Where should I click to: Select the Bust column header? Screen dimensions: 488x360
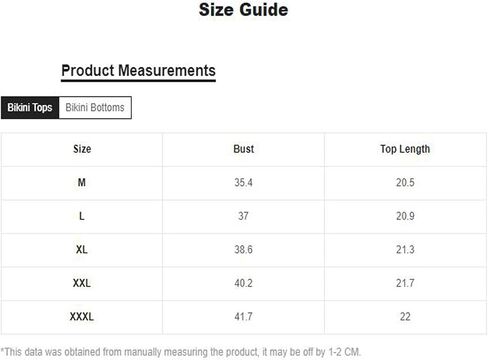click(244, 149)
